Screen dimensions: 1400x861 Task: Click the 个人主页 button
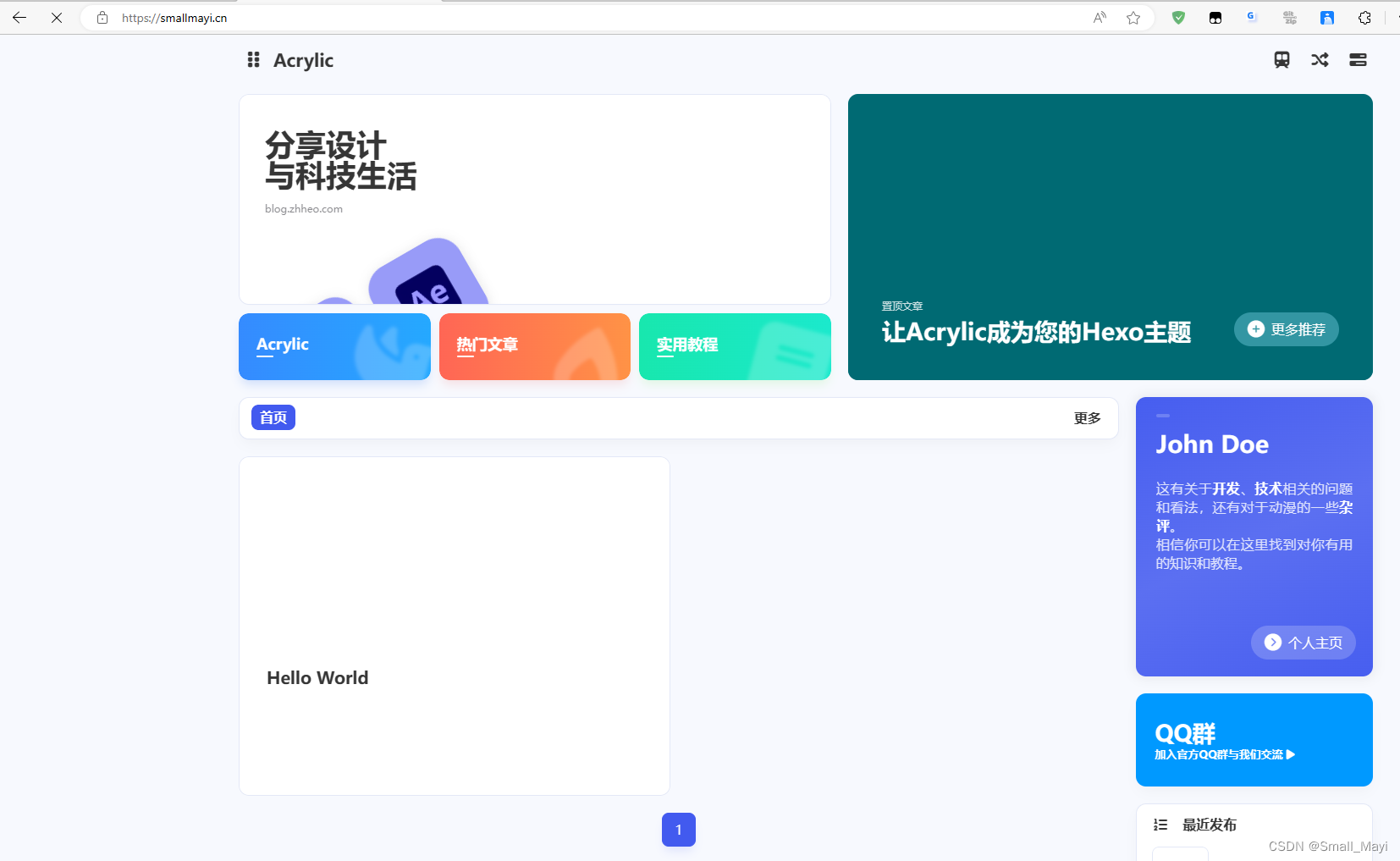[1304, 643]
